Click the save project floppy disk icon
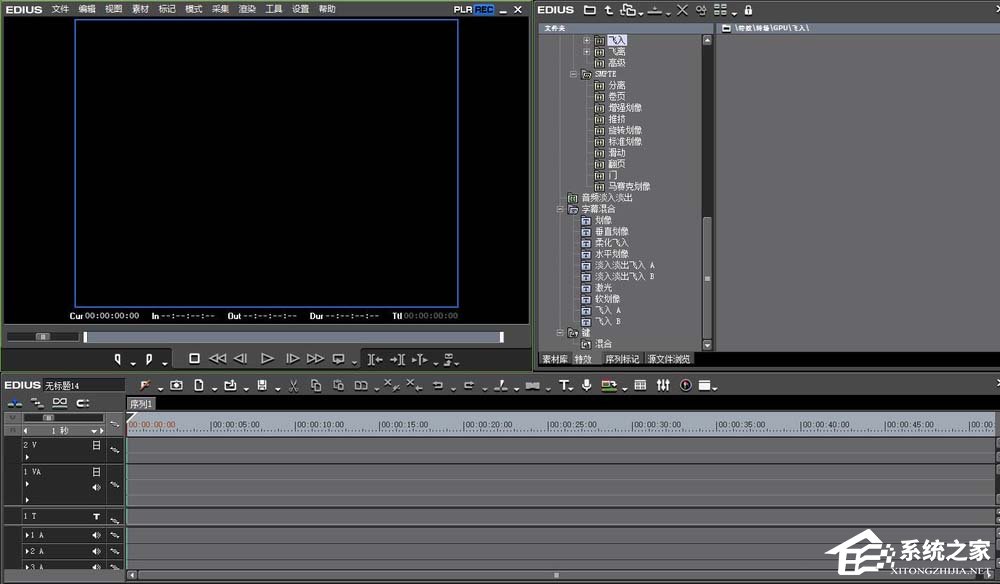This screenshot has width=1000, height=584. click(262, 385)
